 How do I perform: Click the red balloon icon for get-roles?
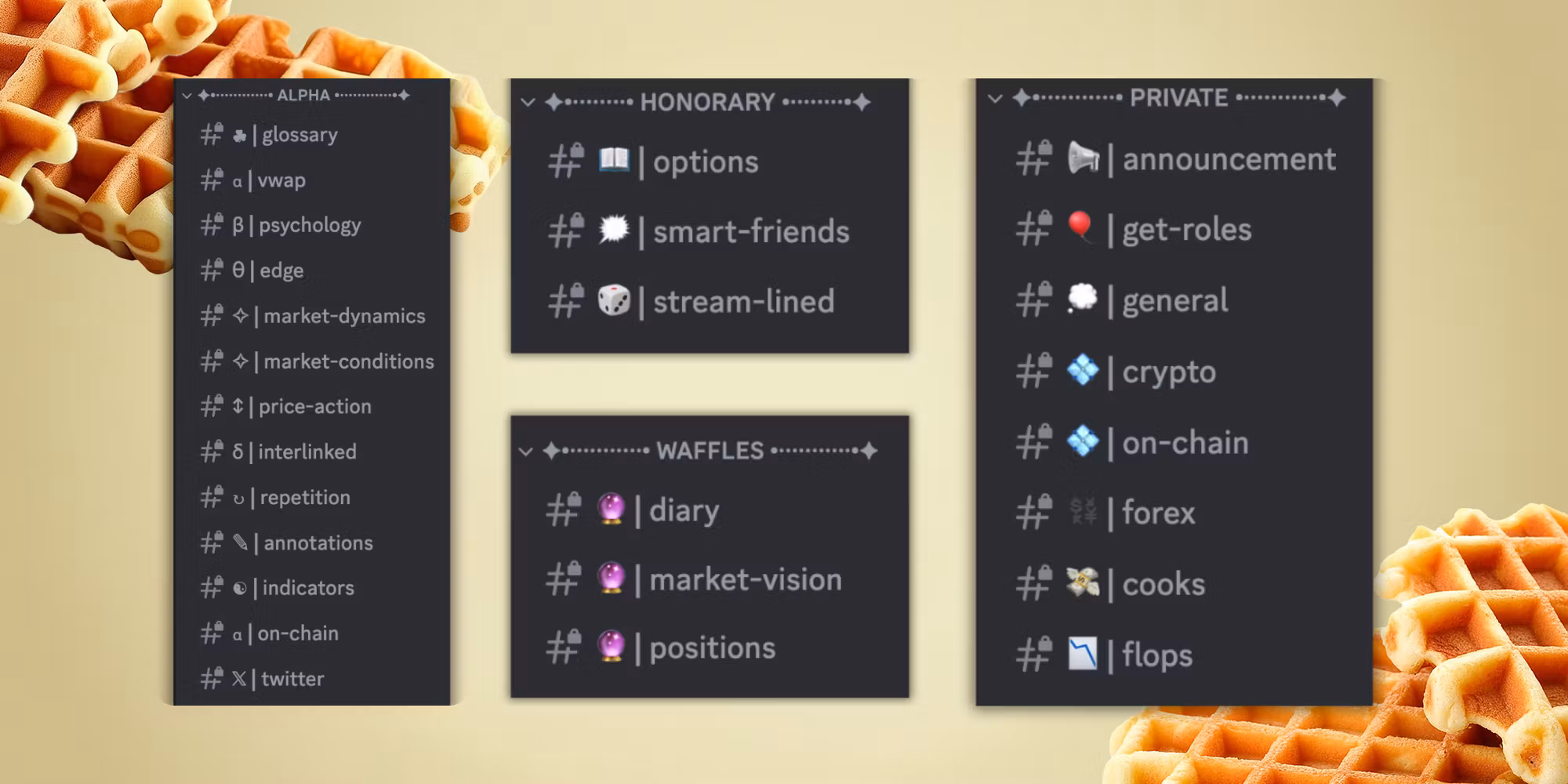(x=1080, y=227)
